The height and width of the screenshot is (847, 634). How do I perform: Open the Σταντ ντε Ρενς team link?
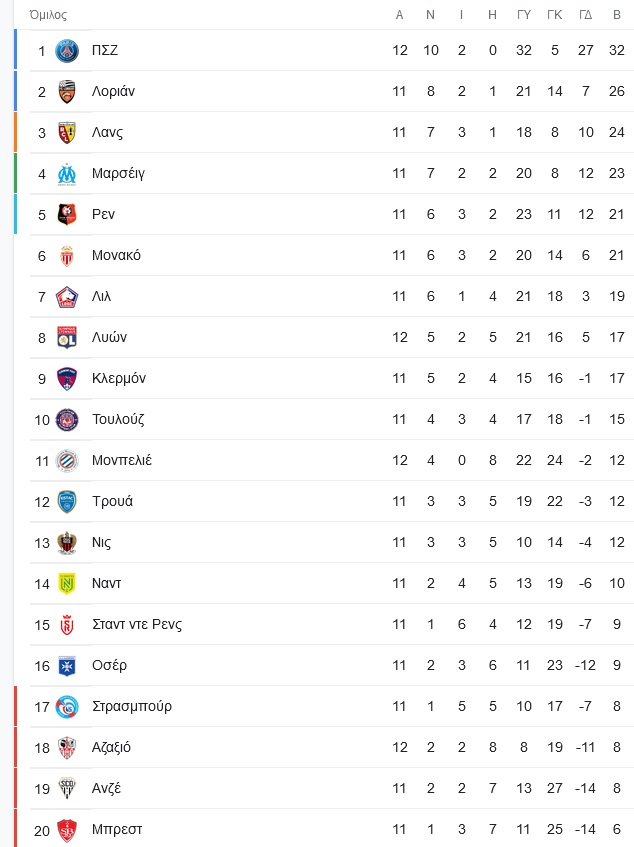(x=137, y=624)
